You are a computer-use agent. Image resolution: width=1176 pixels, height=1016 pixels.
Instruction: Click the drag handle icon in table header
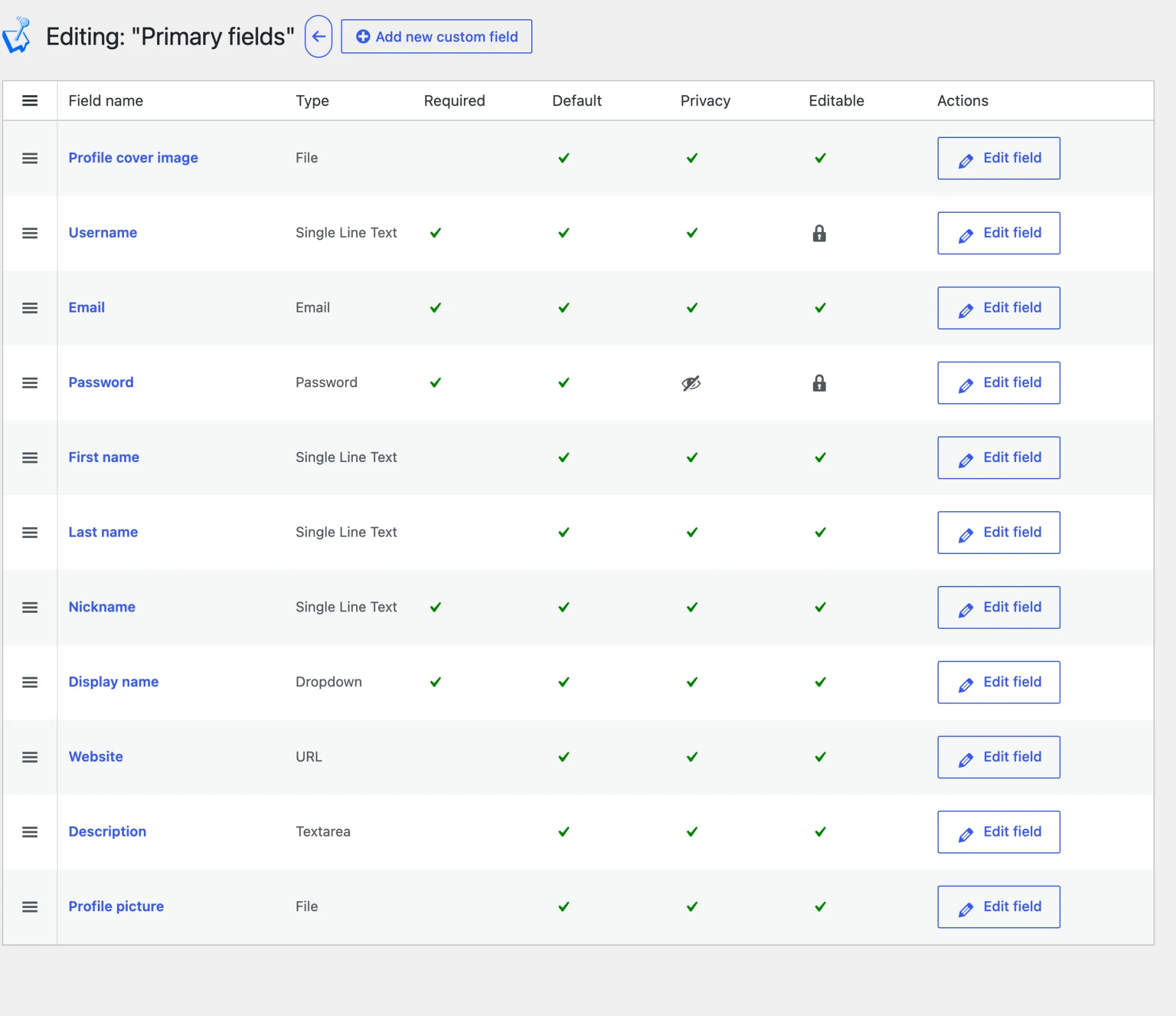[x=30, y=100]
